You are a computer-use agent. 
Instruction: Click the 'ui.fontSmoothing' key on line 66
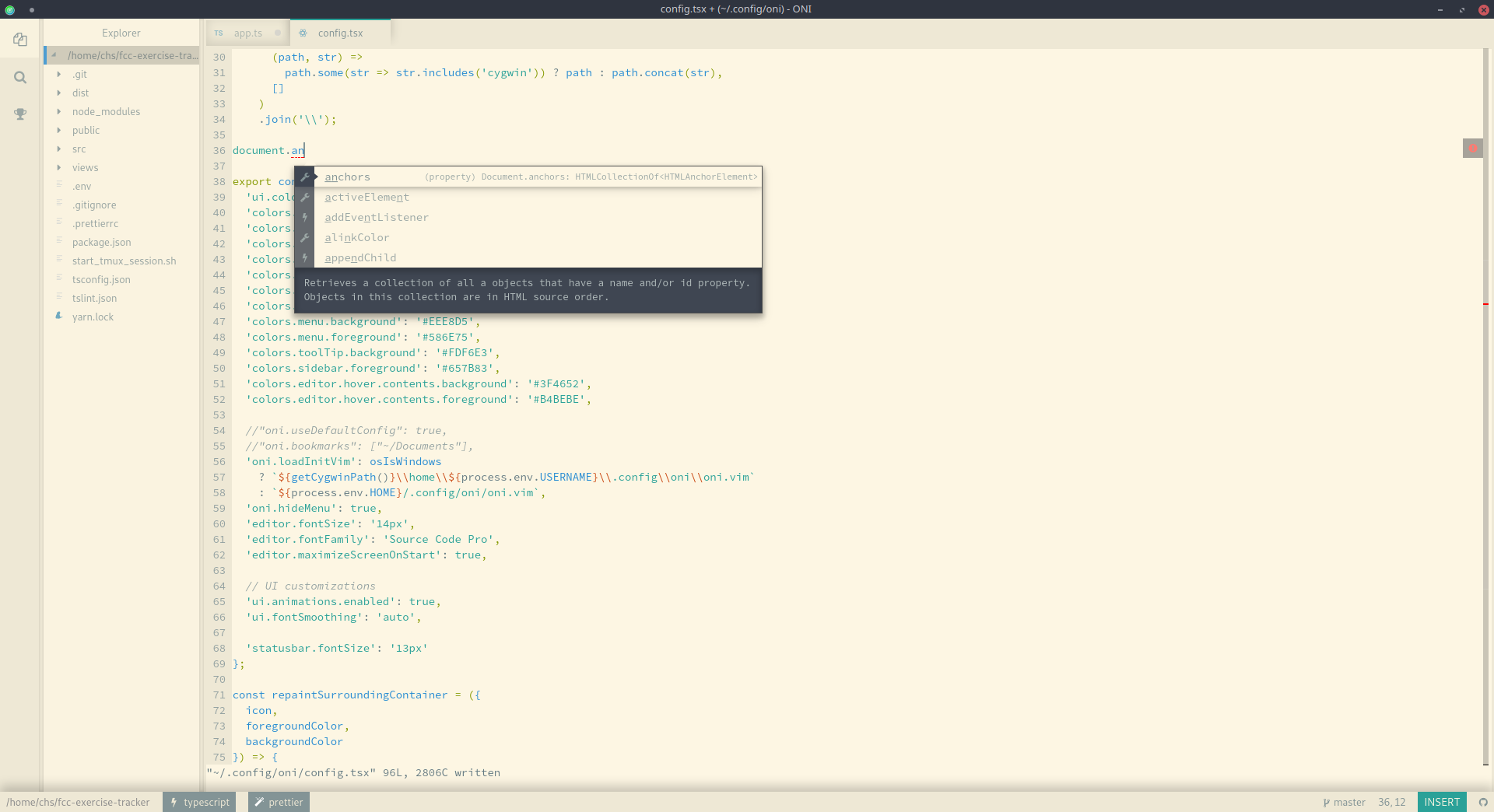coord(304,617)
